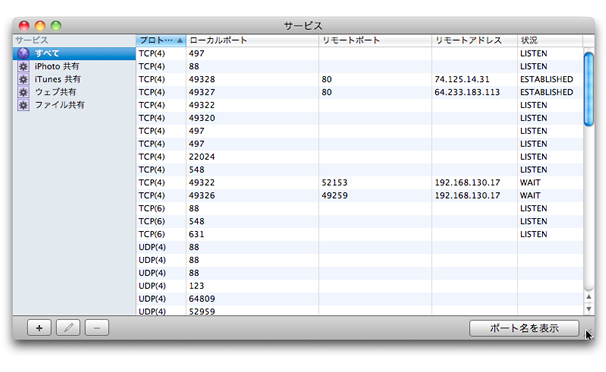Screen dimensions: 606x372
Task: Click the pencil edit button
Action: [68, 328]
